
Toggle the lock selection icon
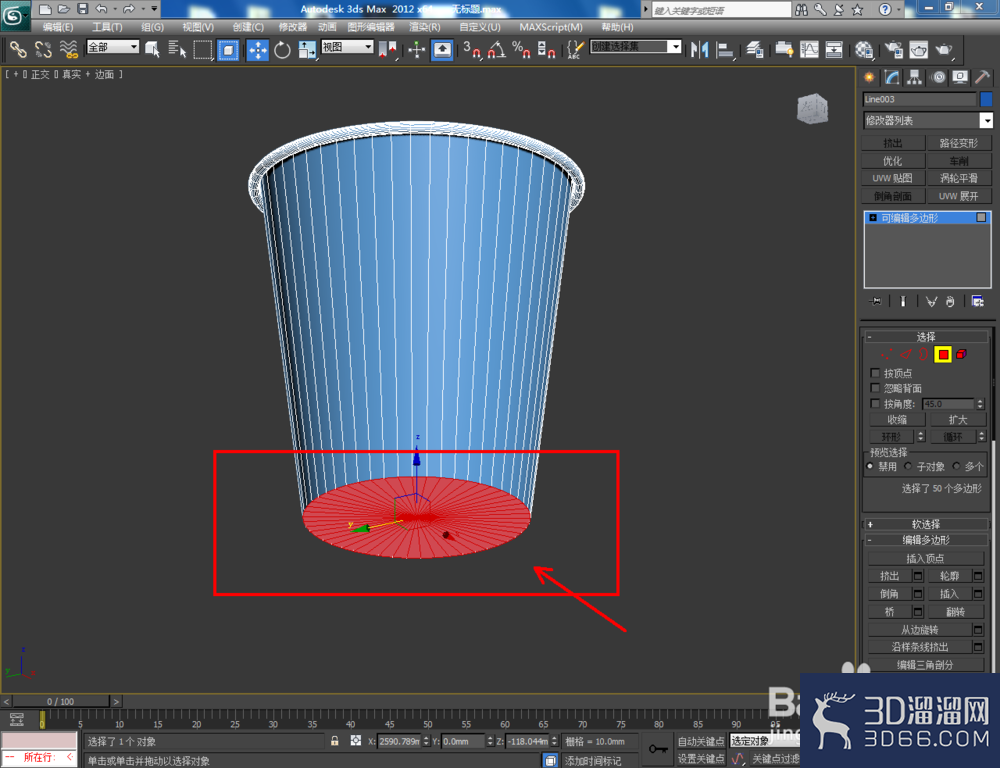coord(335,741)
